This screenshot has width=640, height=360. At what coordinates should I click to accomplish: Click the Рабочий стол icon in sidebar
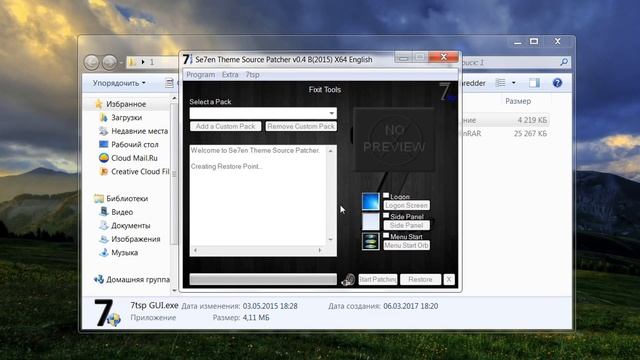pyautogui.click(x=103, y=144)
